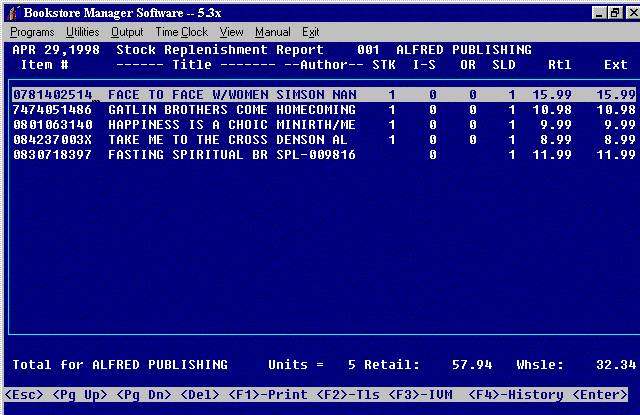Click author code SPL-009816
Screen dimensions: 640x415
[x=316, y=155]
